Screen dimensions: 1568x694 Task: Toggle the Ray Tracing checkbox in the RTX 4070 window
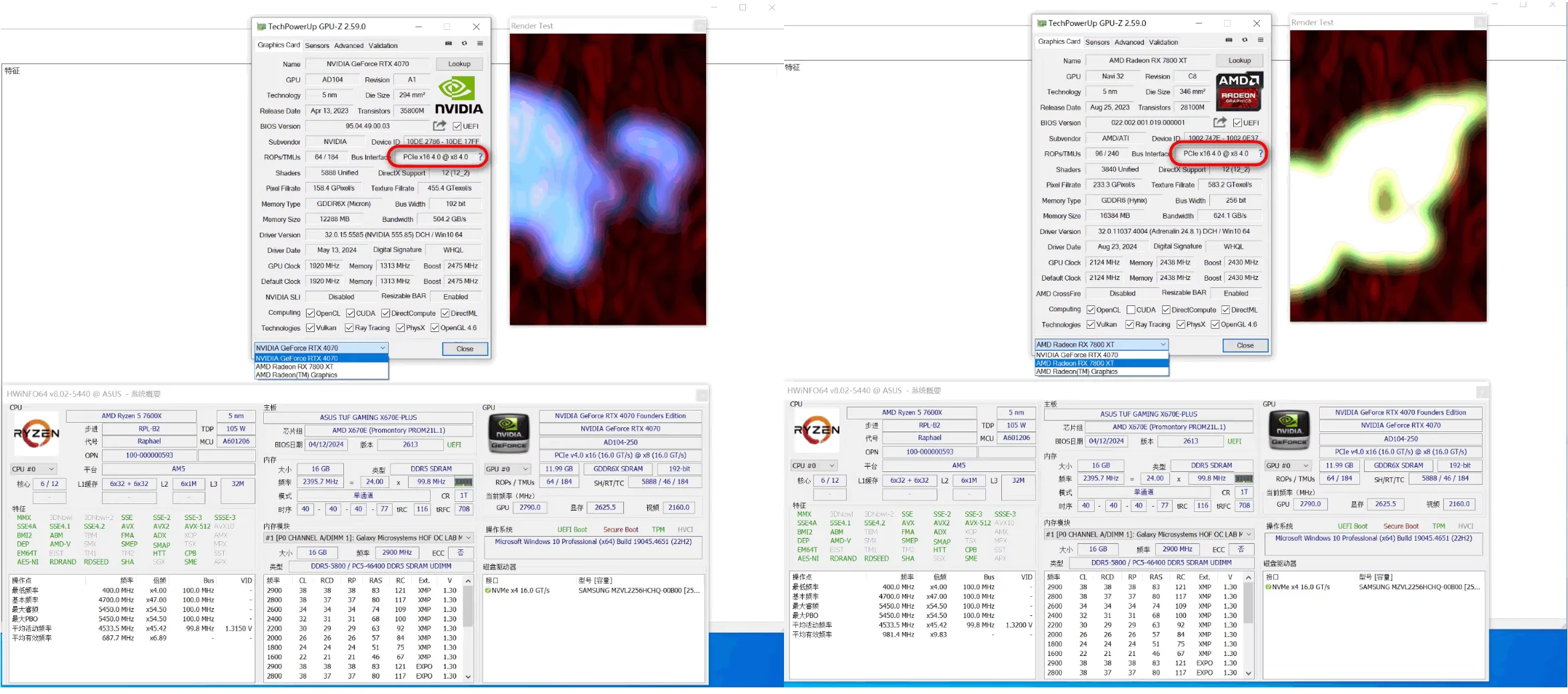coord(349,328)
